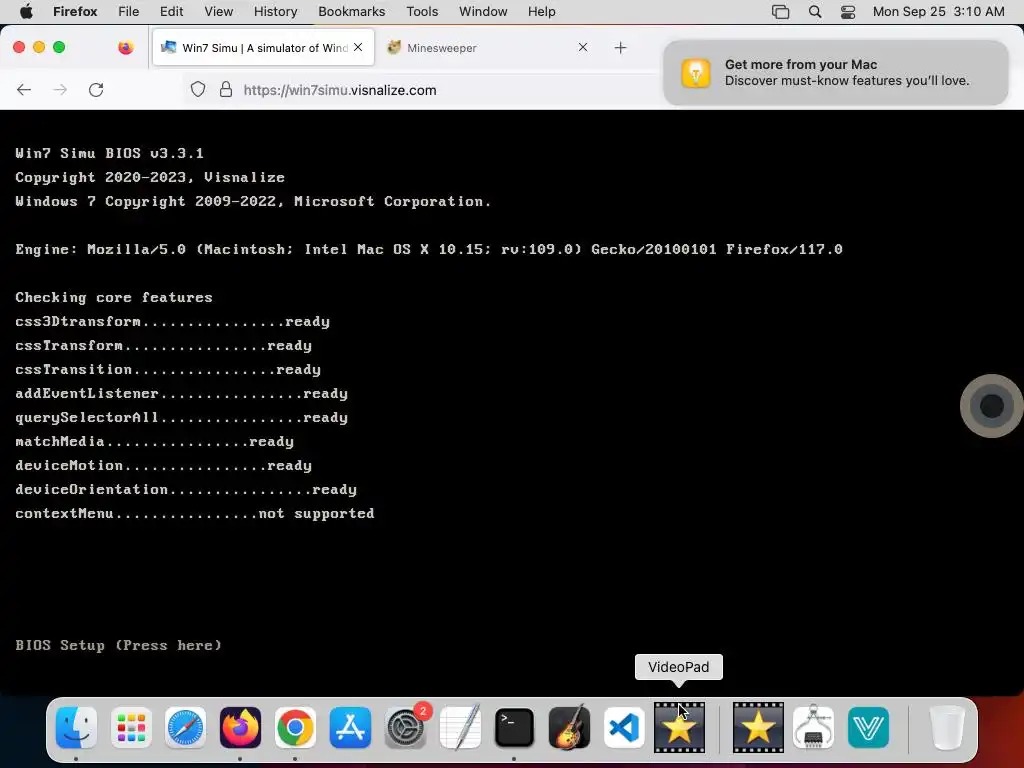Open Finder from the Dock
The image size is (1024, 768).
pyautogui.click(x=76, y=727)
